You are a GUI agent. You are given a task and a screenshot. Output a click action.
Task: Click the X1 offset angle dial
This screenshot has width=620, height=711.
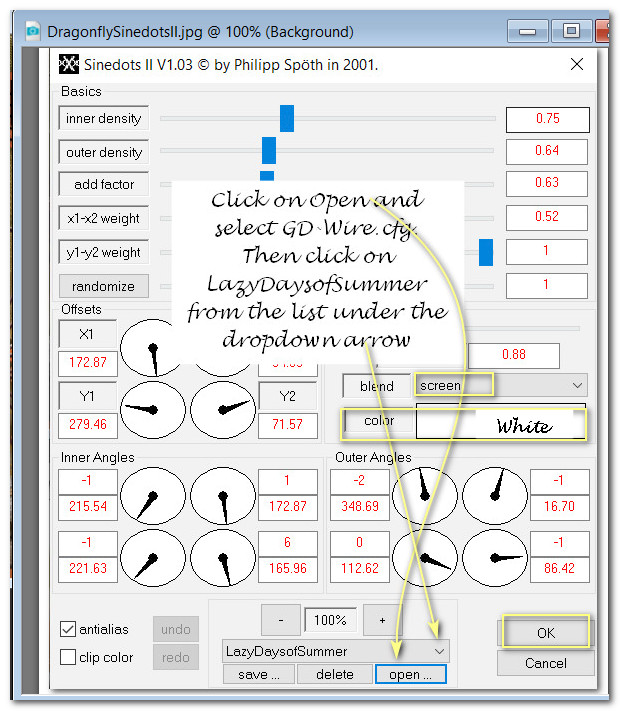click(153, 350)
